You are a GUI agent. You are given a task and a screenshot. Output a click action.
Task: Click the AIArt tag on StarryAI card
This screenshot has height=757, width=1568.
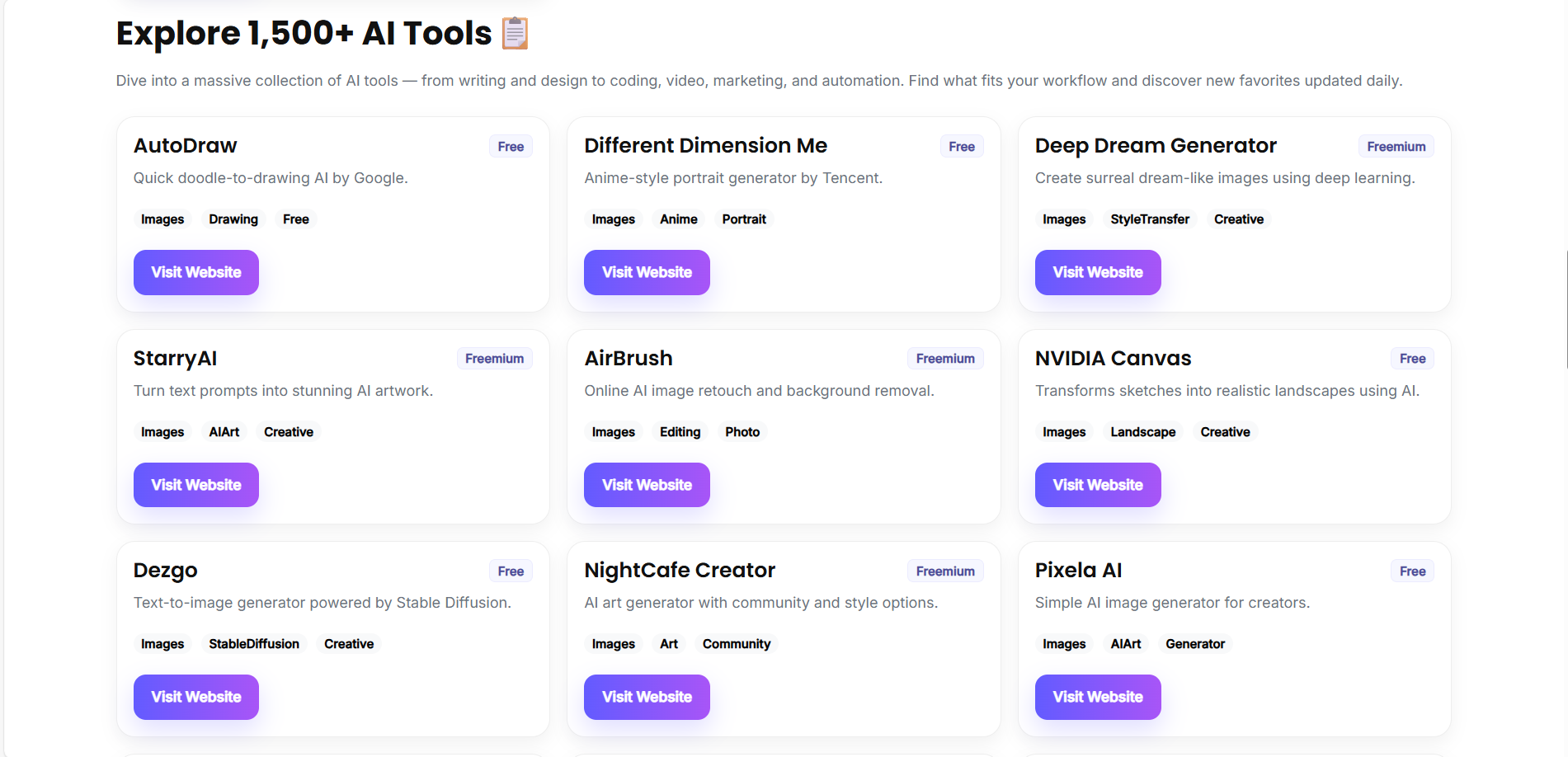click(x=224, y=431)
